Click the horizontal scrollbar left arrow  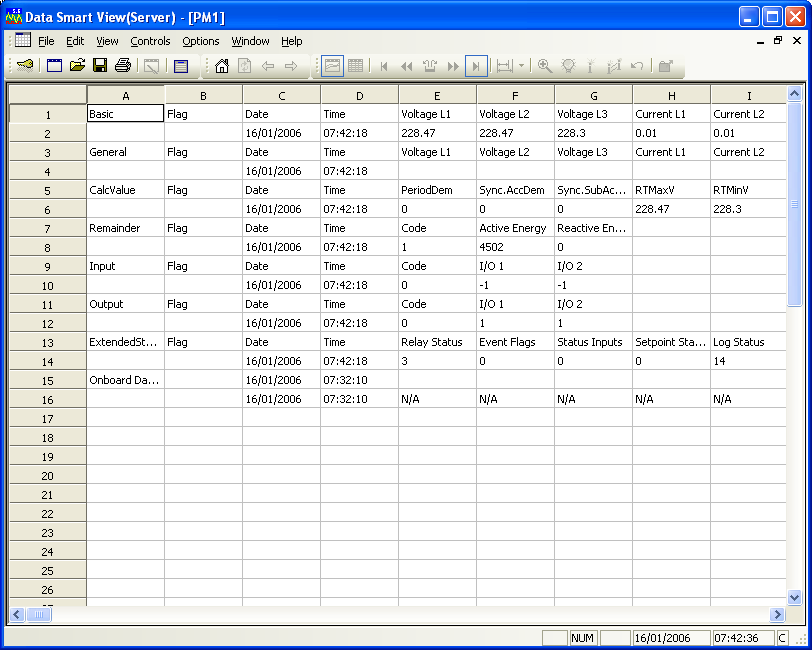pyautogui.click(x=17, y=615)
